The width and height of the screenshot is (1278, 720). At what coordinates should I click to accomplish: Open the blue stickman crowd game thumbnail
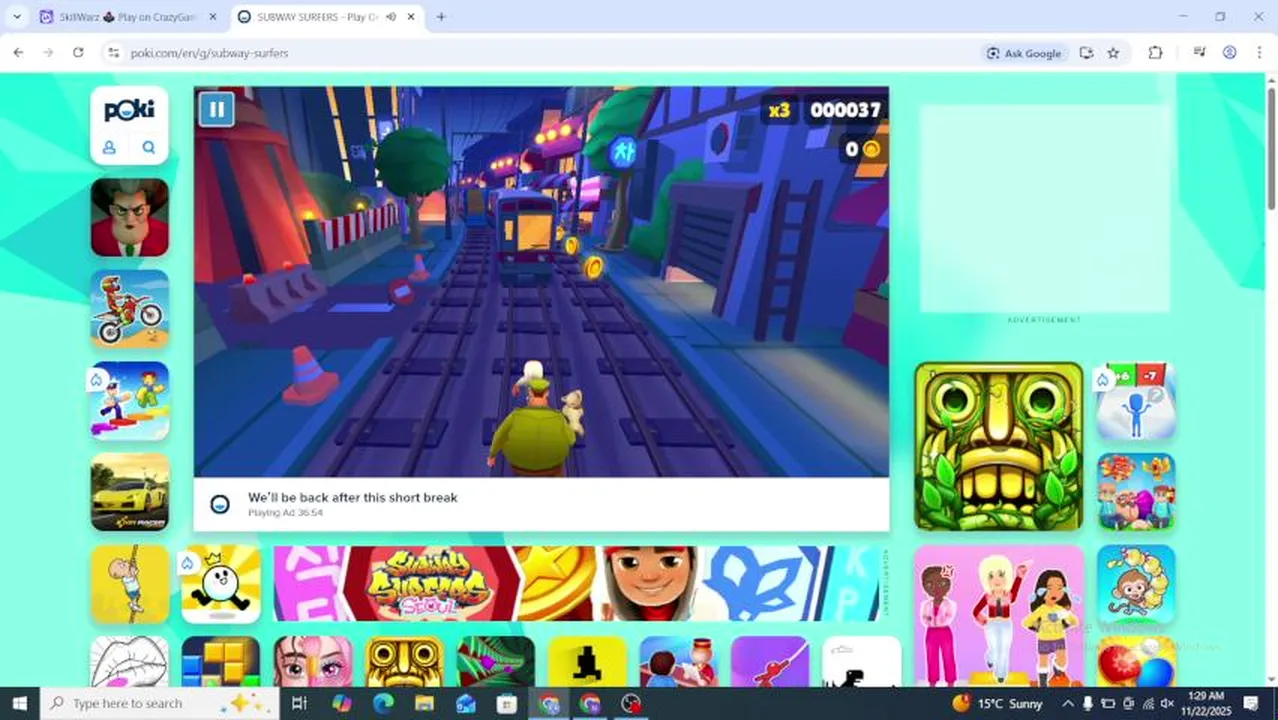click(1136, 401)
